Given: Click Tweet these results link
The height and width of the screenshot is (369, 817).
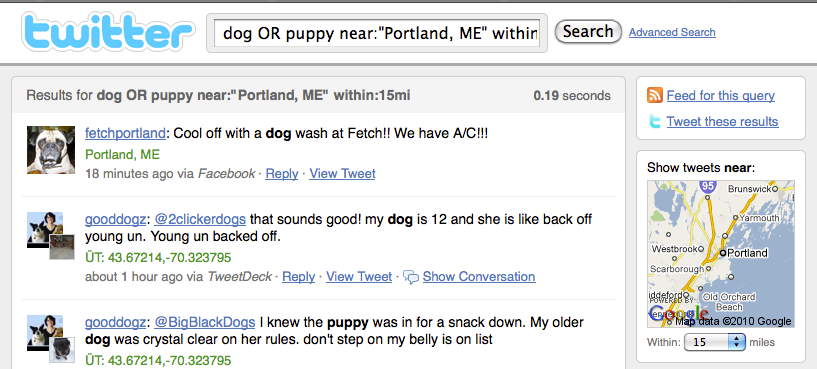Looking at the screenshot, I should 722,122.
